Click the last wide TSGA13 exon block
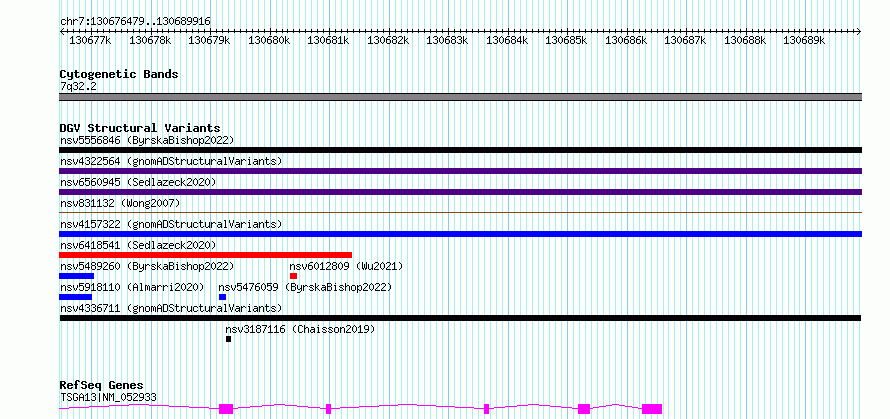This screenshot has width=890, height=419. [x=652, y=409]
